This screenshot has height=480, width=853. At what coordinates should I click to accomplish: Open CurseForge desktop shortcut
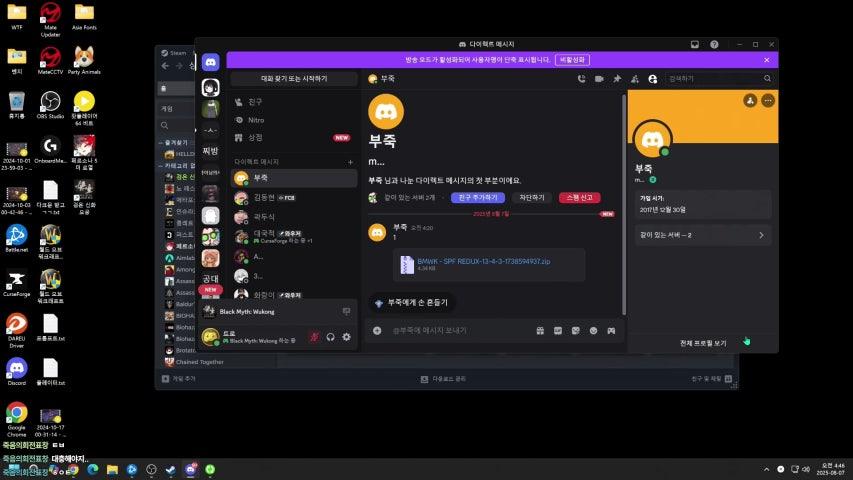point(16,283)
